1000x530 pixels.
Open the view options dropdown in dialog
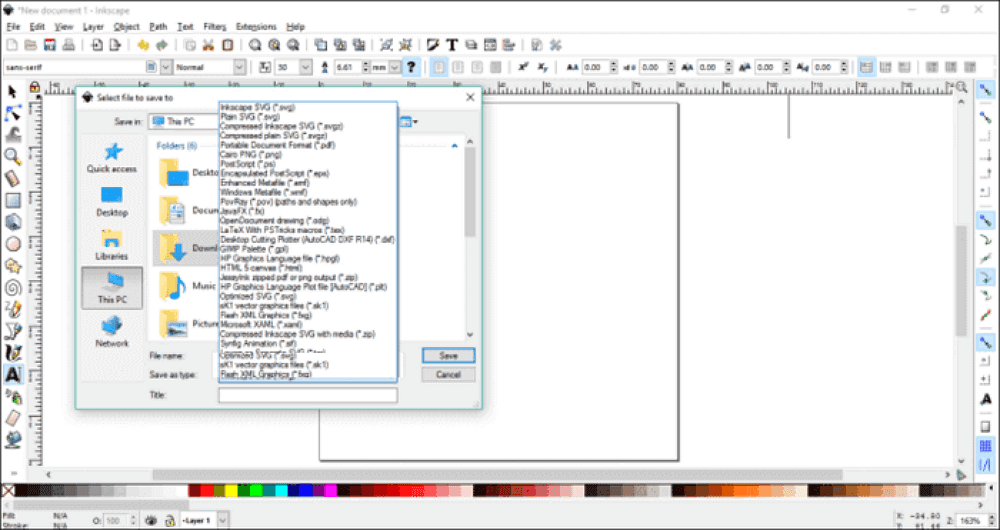click(408, 121)
